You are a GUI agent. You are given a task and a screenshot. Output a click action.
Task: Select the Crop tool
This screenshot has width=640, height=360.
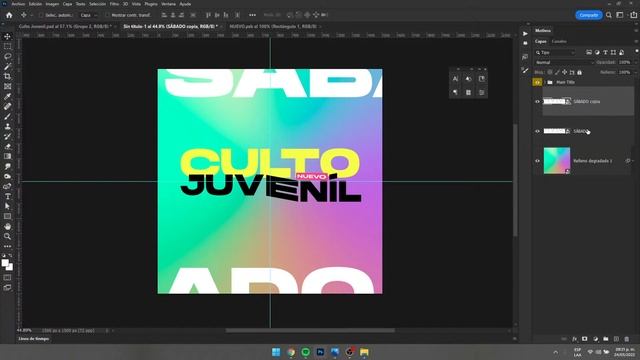(7, 76)
